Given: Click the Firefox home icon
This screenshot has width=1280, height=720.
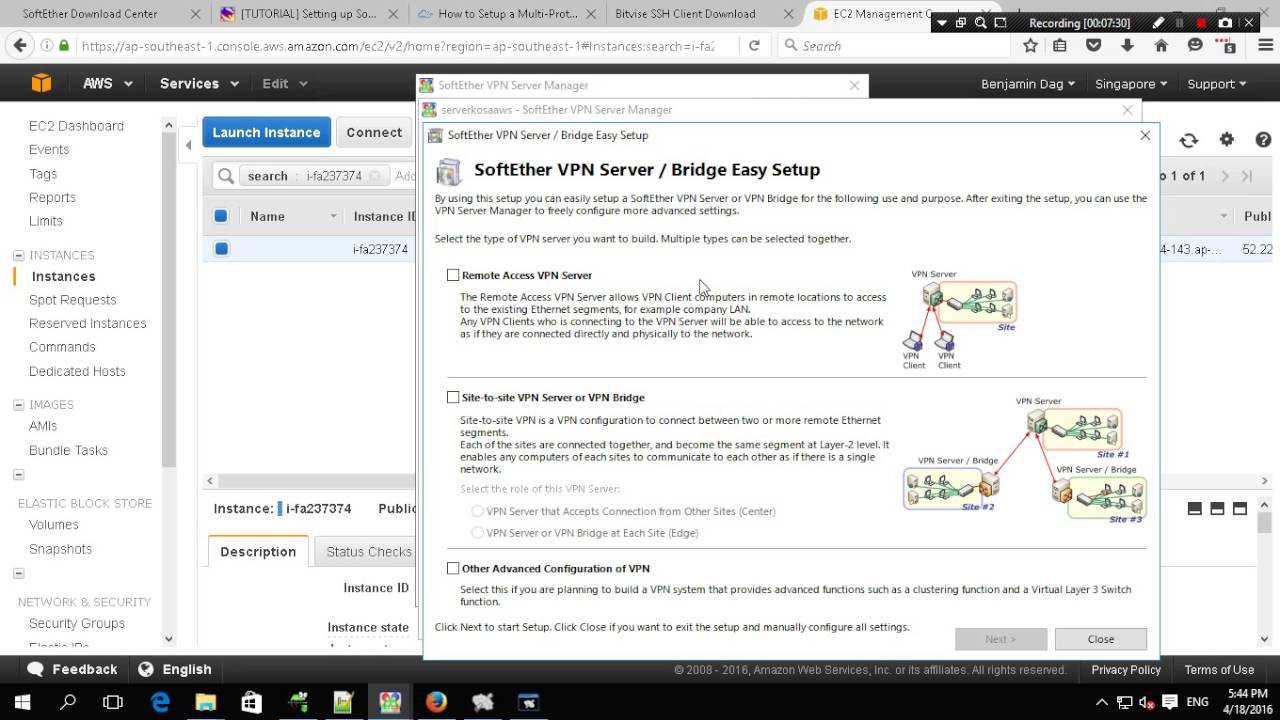Looking at the screenshot, I should pos(1161,45).
